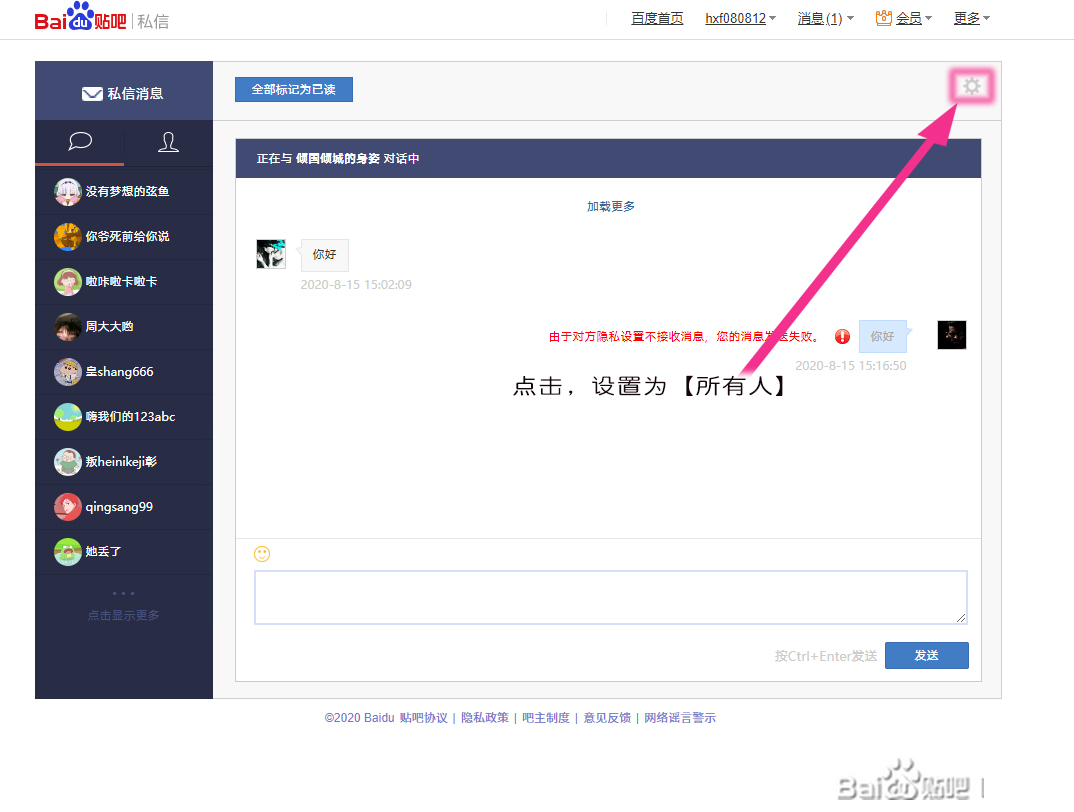Open 网络谣言警示 footer link
Screen dimensions: 1074x812
tap(680, 718)
